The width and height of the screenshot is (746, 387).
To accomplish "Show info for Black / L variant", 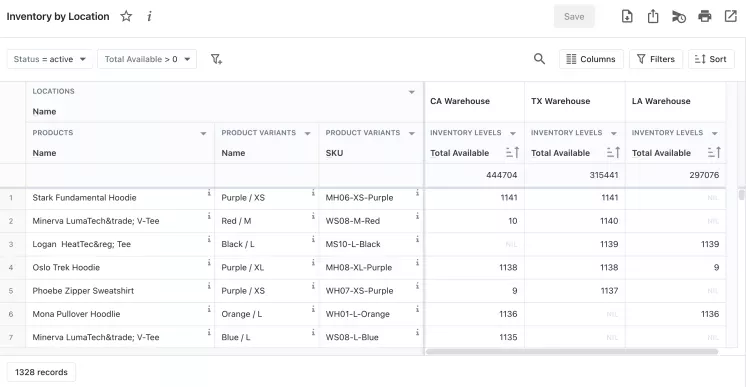I will (313, 239).
